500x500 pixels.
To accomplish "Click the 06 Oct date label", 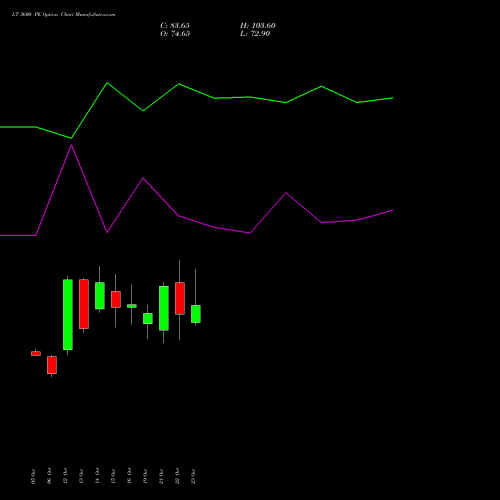I will point(49,476).
